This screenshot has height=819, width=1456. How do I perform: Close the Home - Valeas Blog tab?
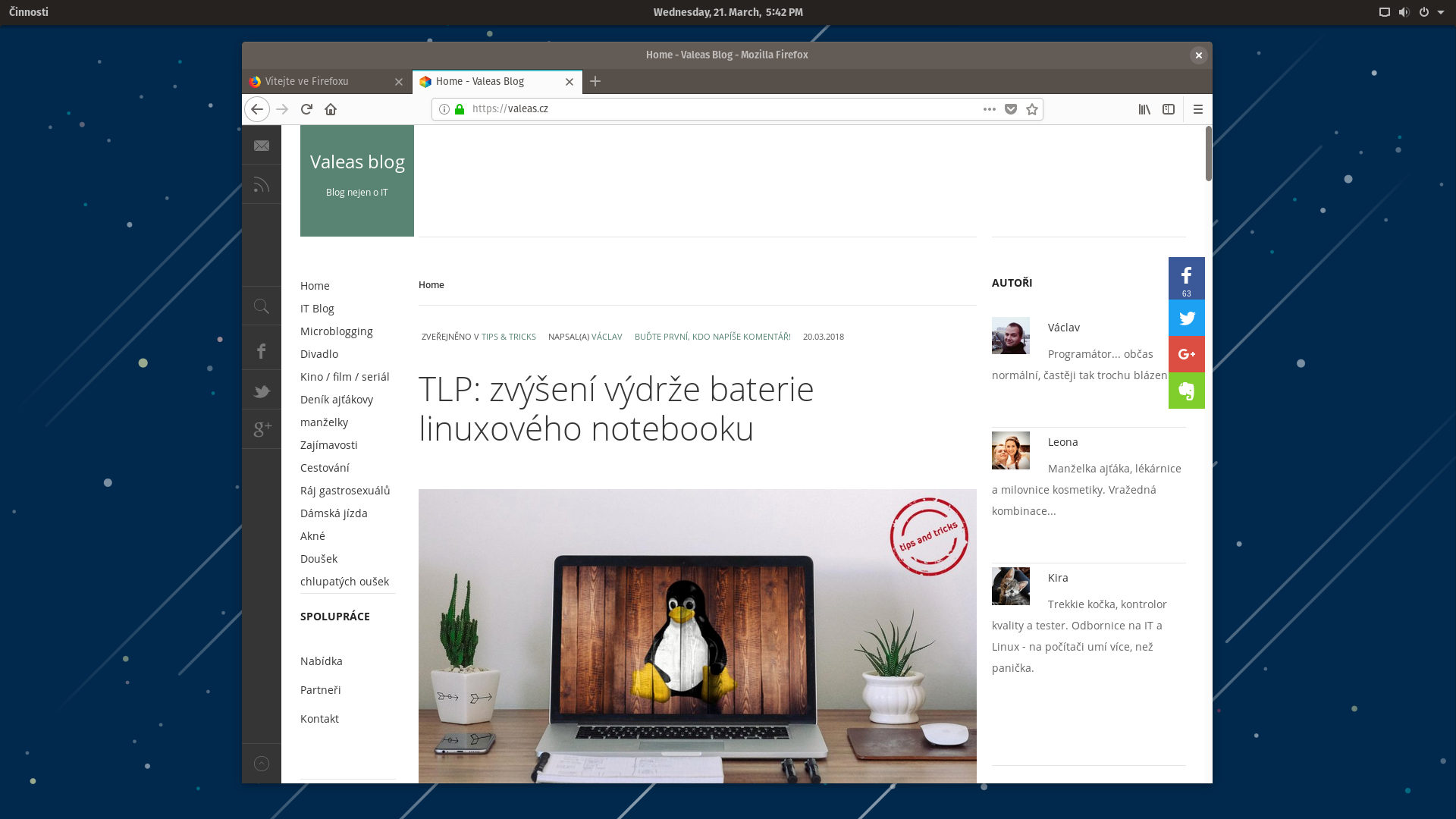click(570, 82)
